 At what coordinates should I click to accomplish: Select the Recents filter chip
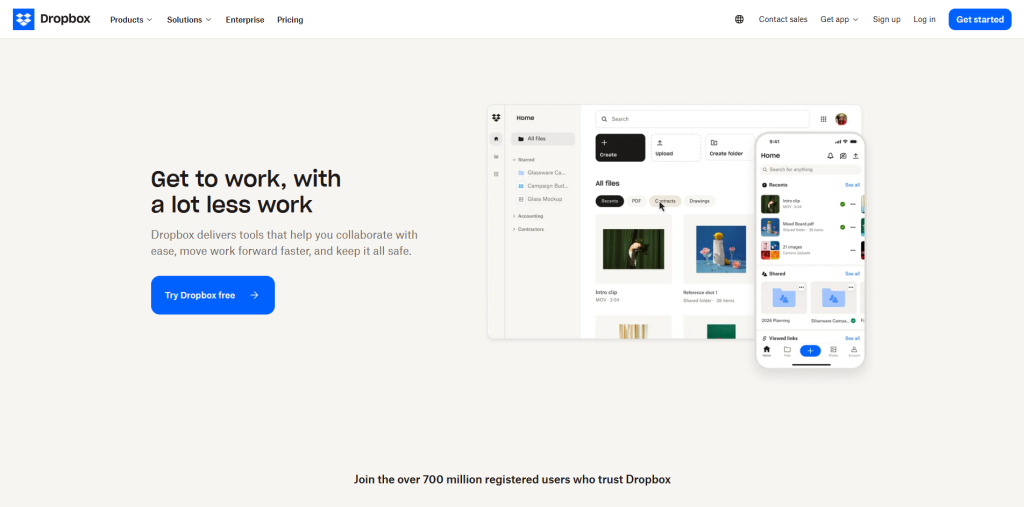coord(610,201)
